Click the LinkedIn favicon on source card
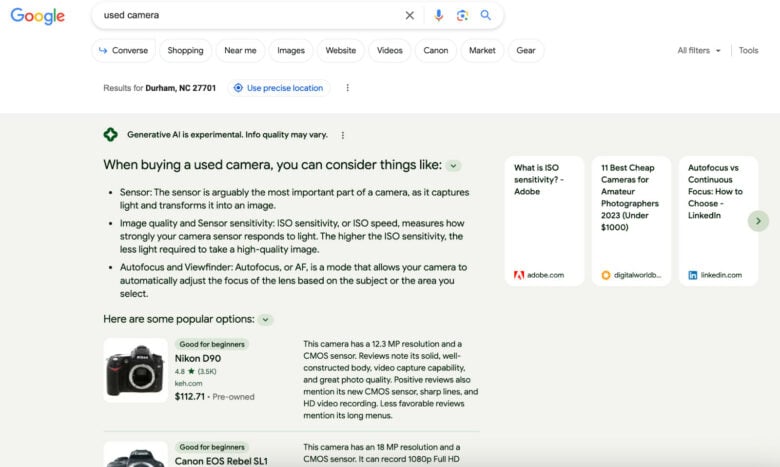Image resolution: width=780 pixels, height=467 pixels. coord(692,275)
